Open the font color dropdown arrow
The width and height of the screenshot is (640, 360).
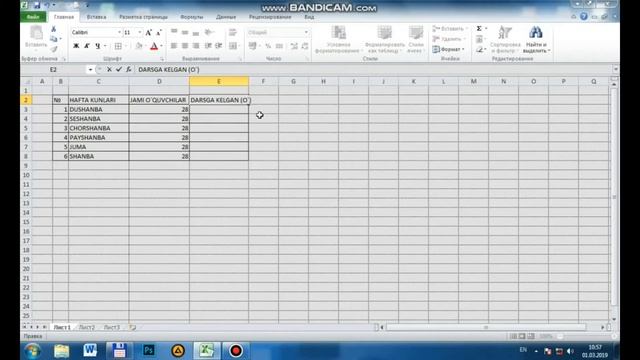(x=161, y=46)
